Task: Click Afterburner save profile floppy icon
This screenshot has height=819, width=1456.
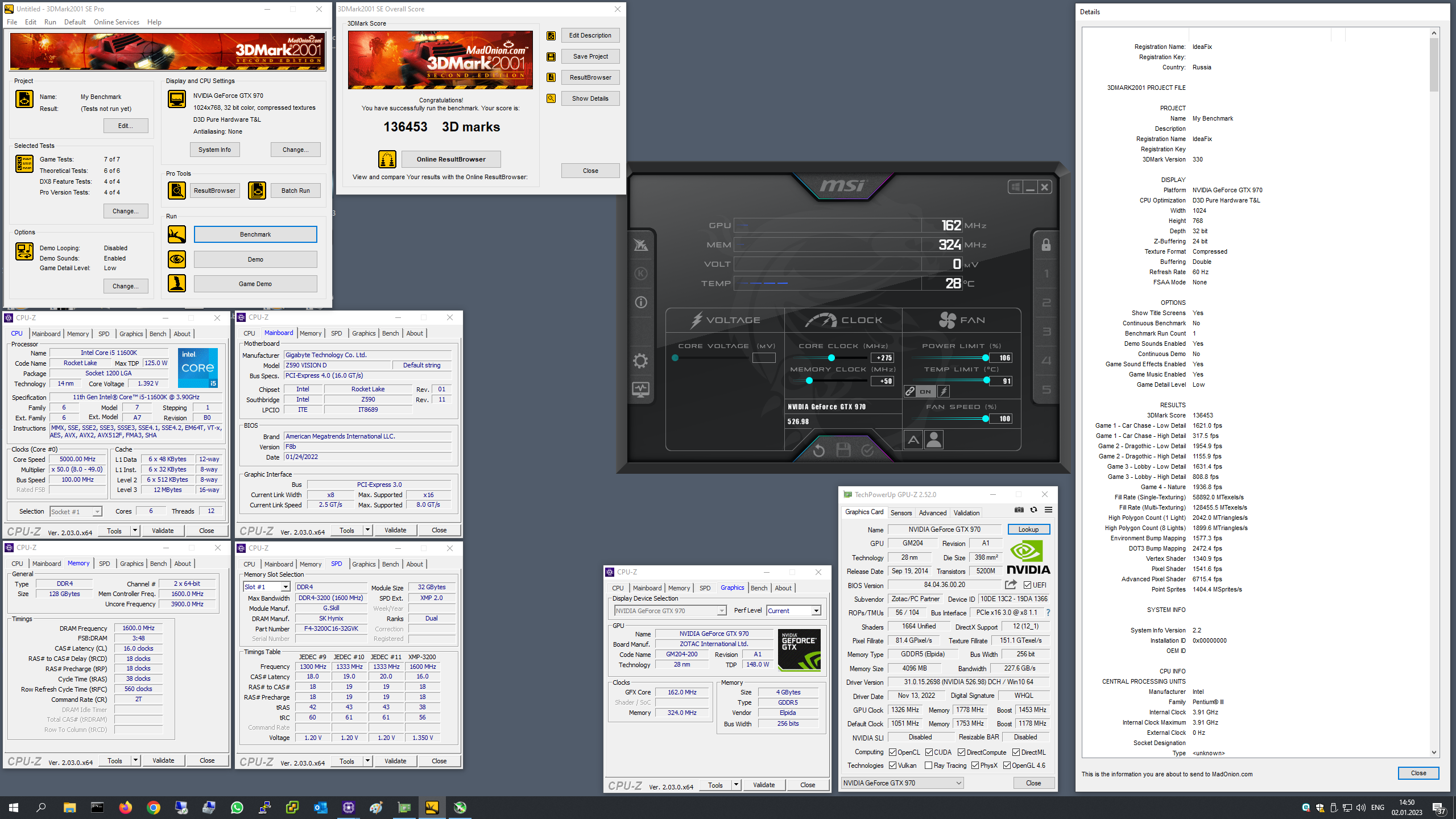Action: tap(843, 450)
